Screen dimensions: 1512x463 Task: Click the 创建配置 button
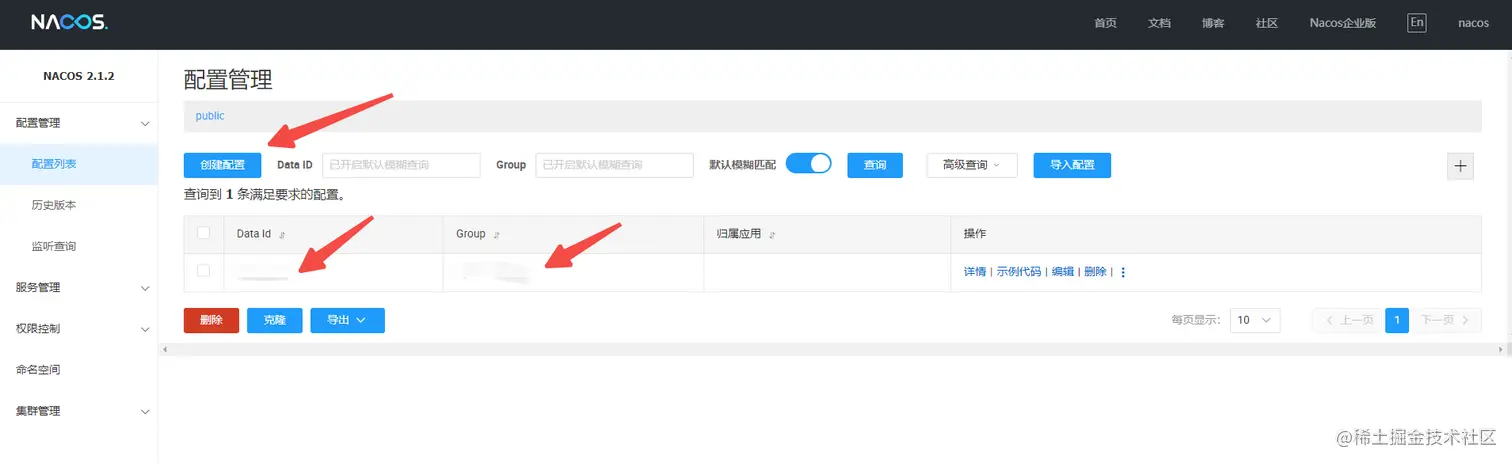click(x=223, y=165)
